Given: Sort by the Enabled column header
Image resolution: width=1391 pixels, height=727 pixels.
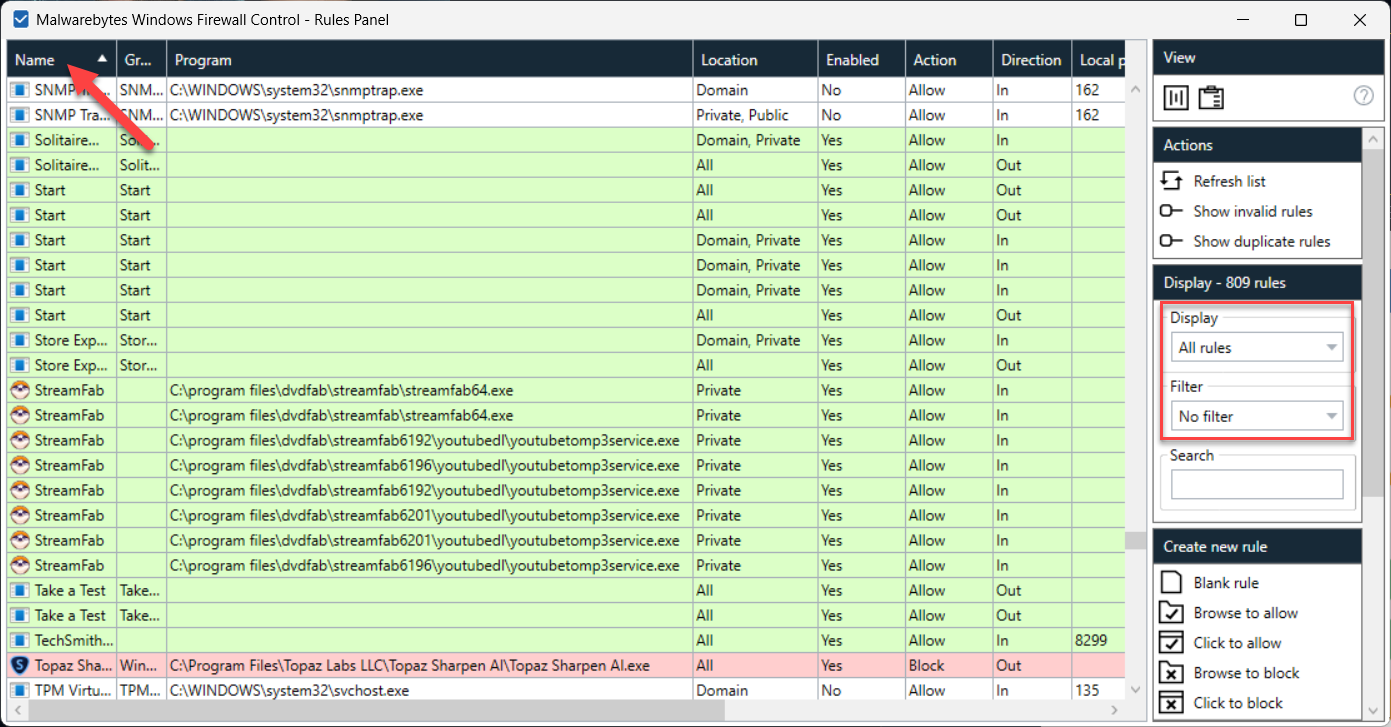Looking at the screenshot, I should coord(852,60).
